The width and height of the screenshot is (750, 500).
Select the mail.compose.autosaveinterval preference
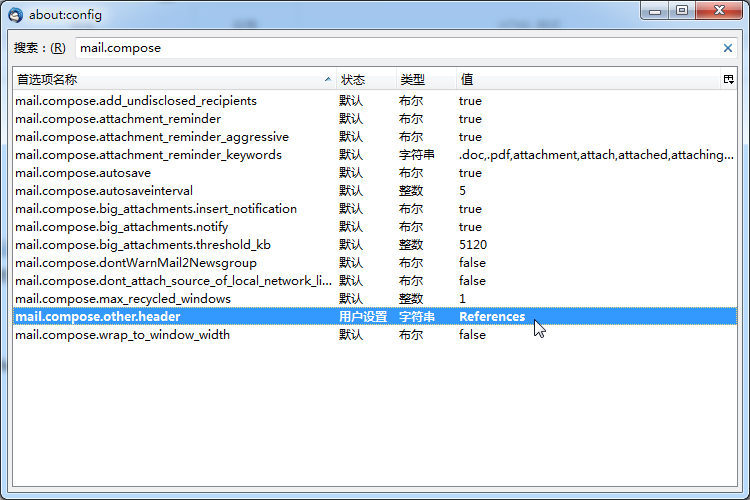click(375, 191)
